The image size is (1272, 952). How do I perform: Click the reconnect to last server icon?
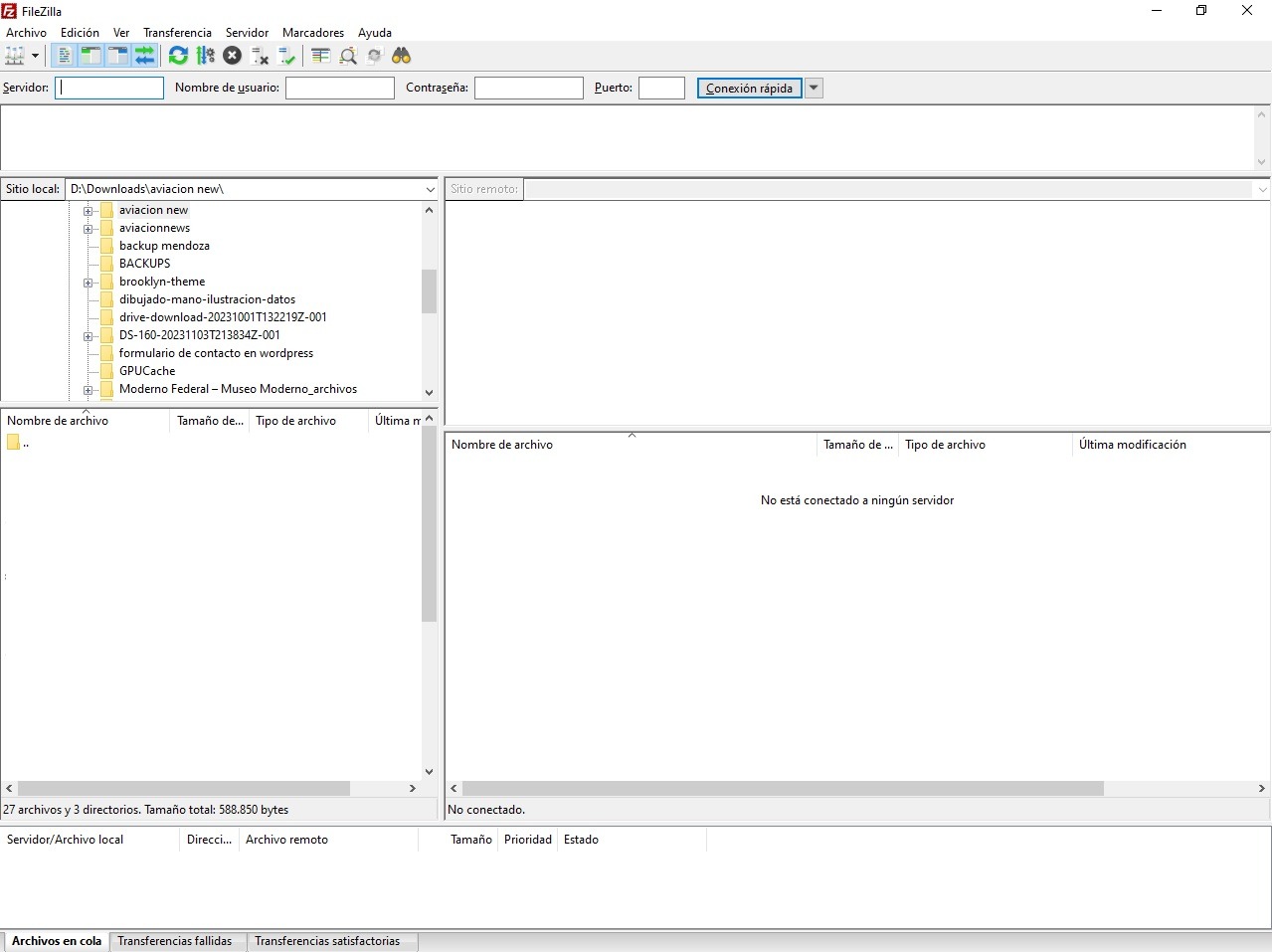click(287, 56)
